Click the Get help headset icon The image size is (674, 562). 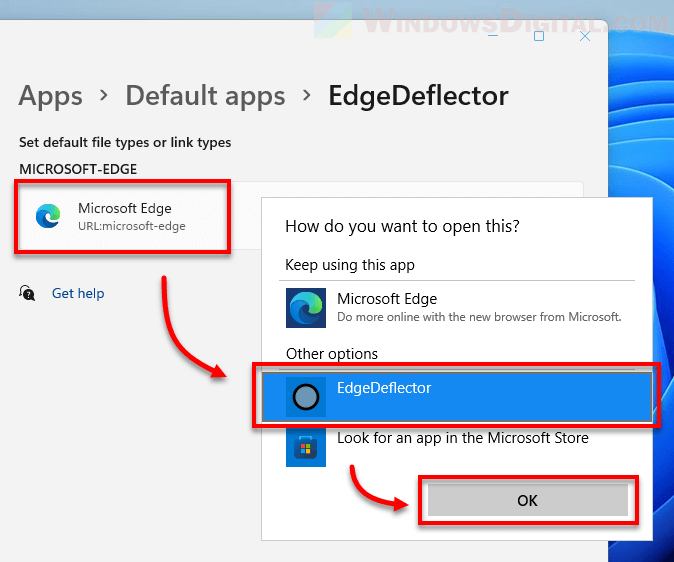coord(27,293)
